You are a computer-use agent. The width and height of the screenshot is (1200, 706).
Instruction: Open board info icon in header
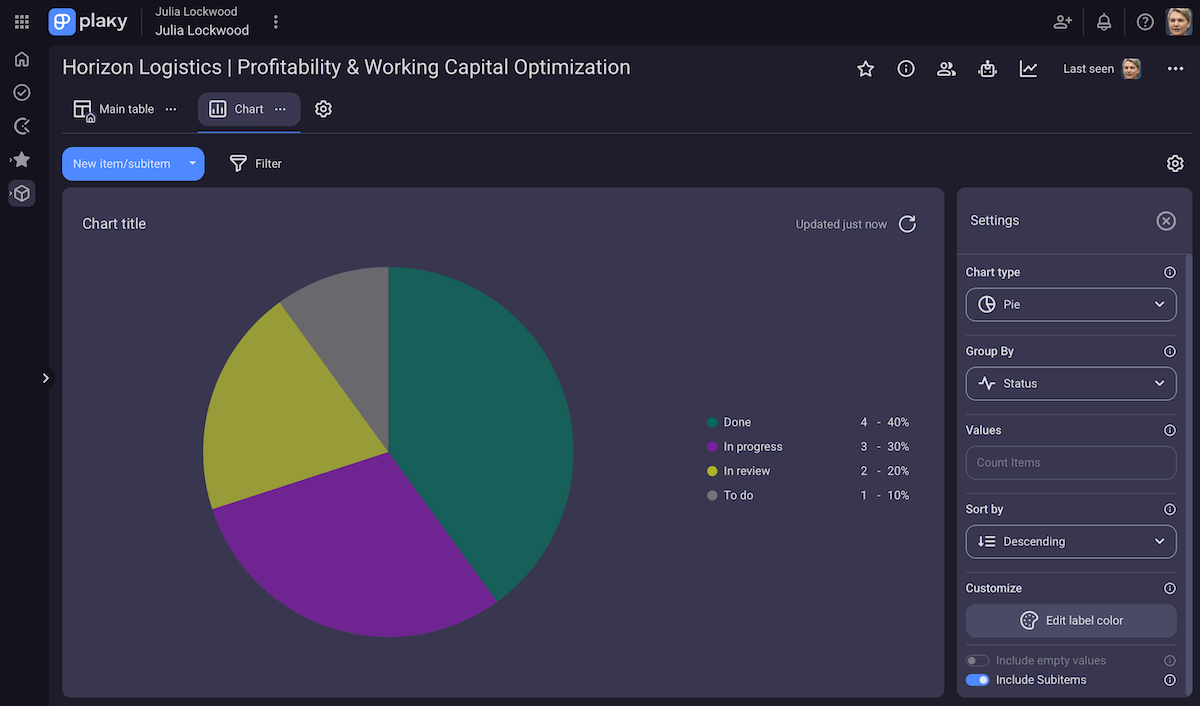906,69
